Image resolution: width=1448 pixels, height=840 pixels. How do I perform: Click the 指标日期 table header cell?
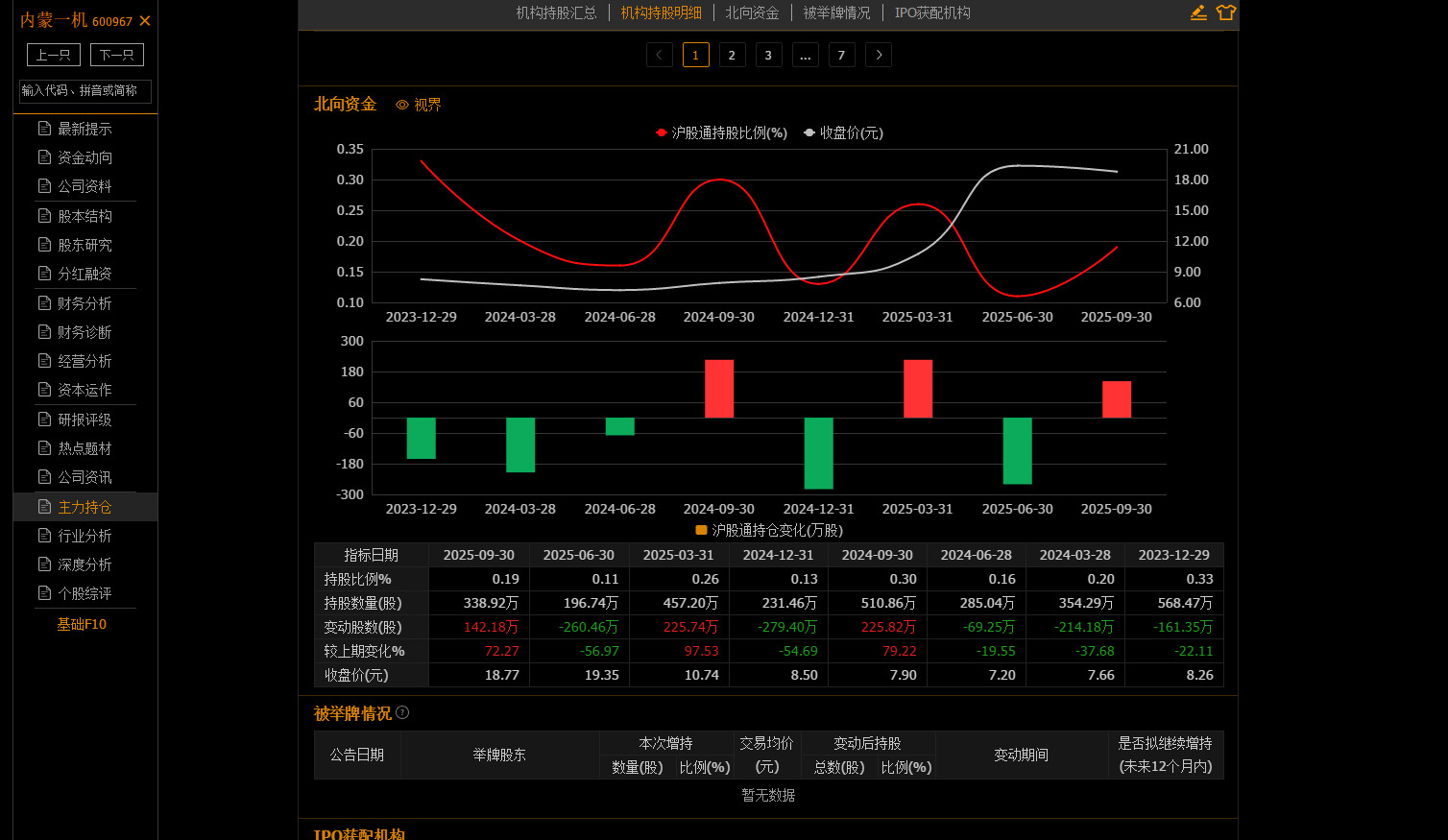(371, 555)
